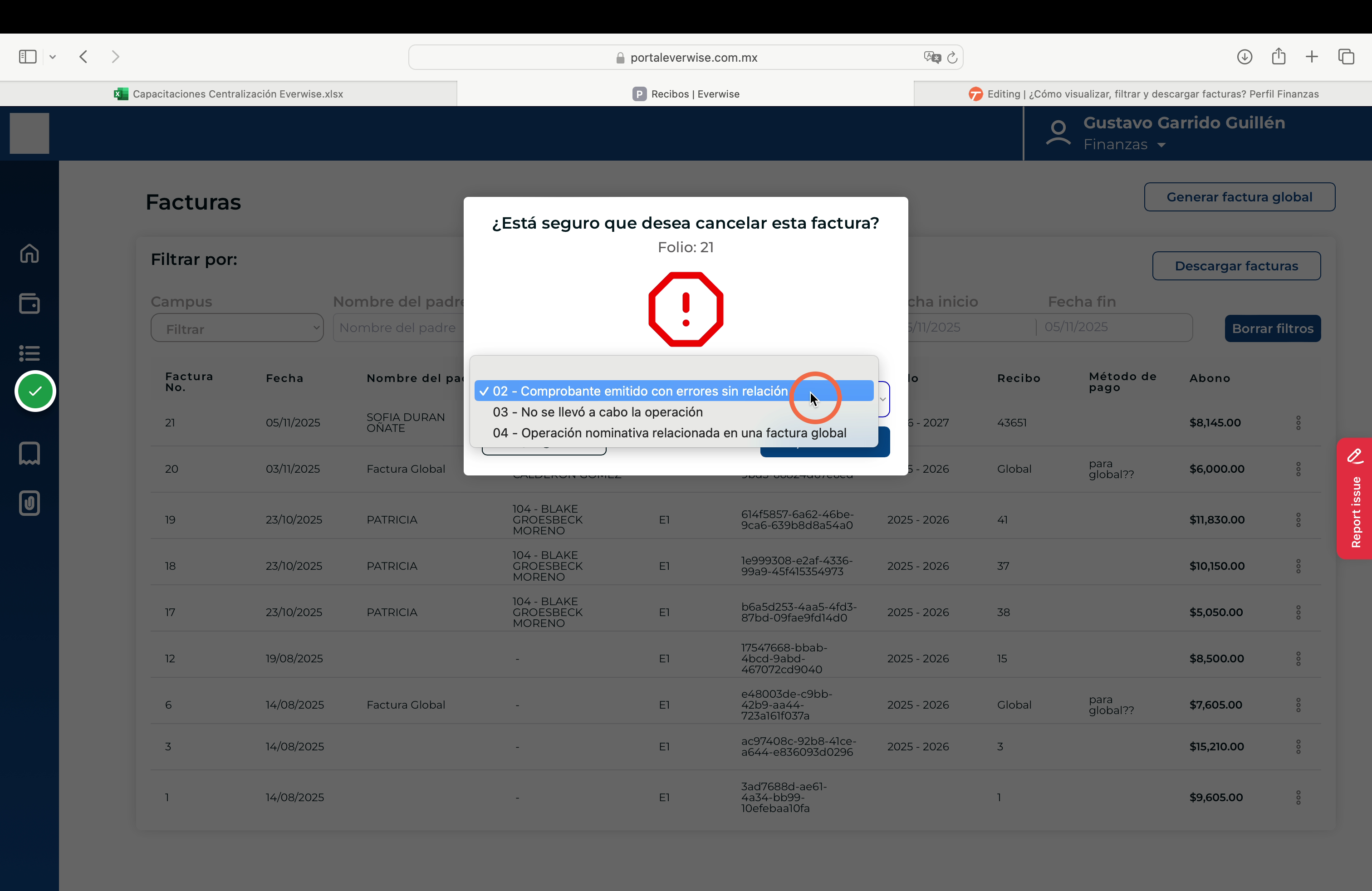Toggle Safari sidebar panel icon

(28, 56)
